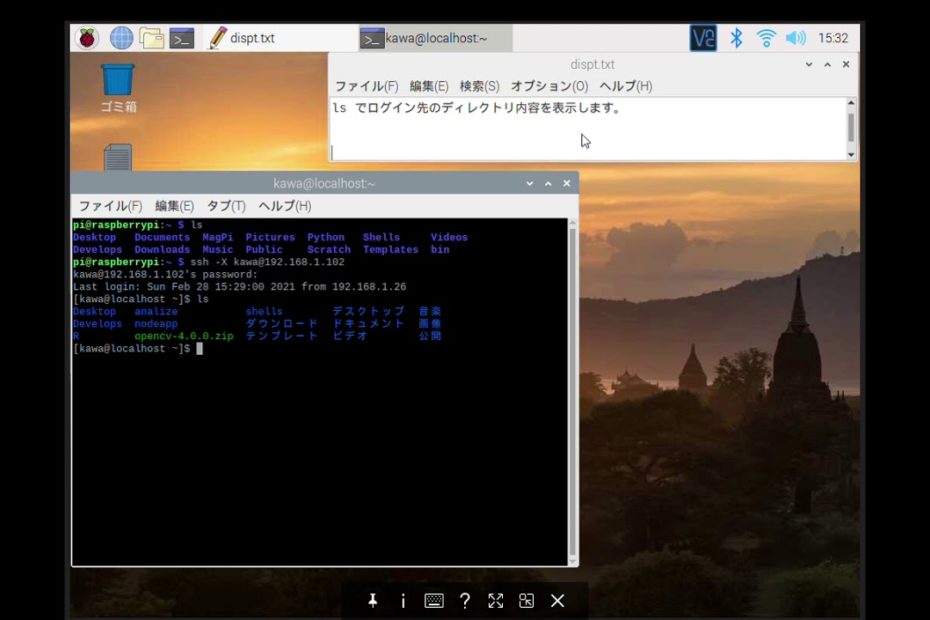Screen dimensions: 930x620
Task: Click the terminal's vertical scrollbar
Action: pyautogui.click(x=572, y=390)
